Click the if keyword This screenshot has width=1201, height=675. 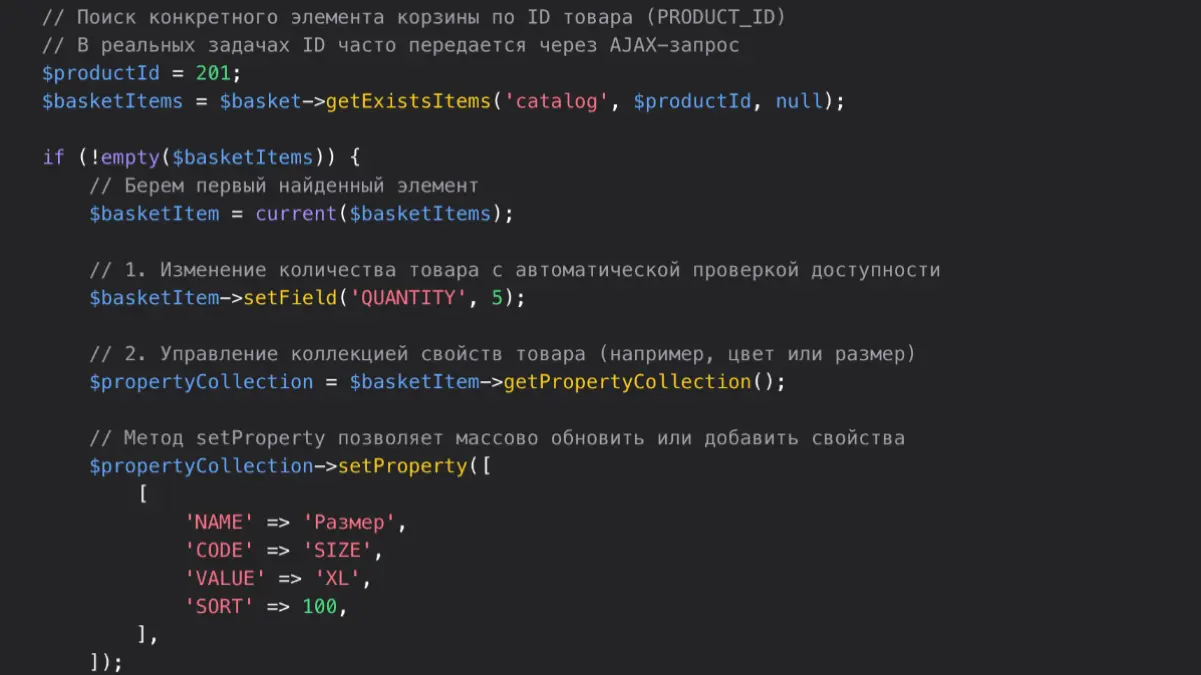(53, 157)
